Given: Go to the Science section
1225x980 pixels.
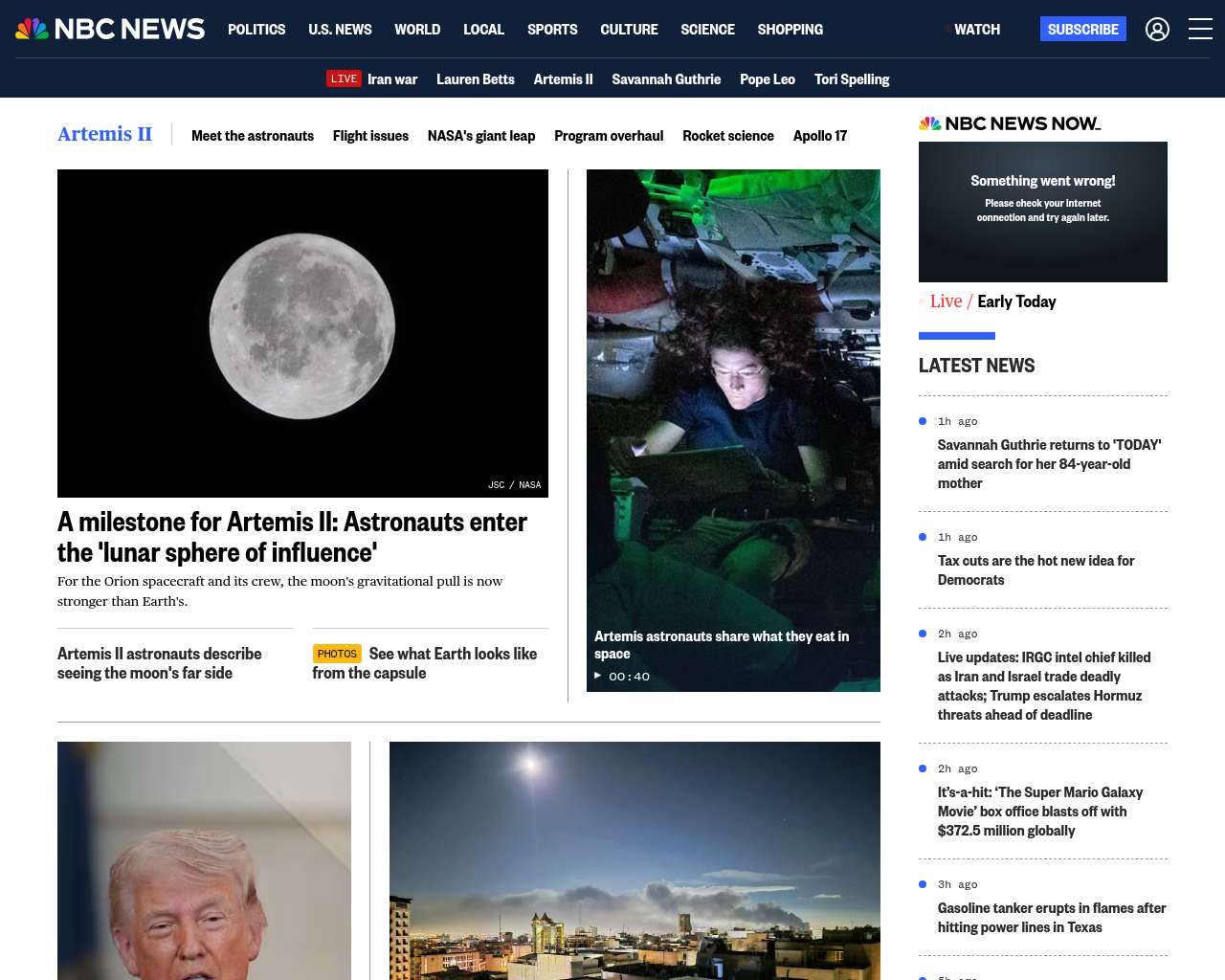Looking at the screenshot, I should click(x=707, y=30).
